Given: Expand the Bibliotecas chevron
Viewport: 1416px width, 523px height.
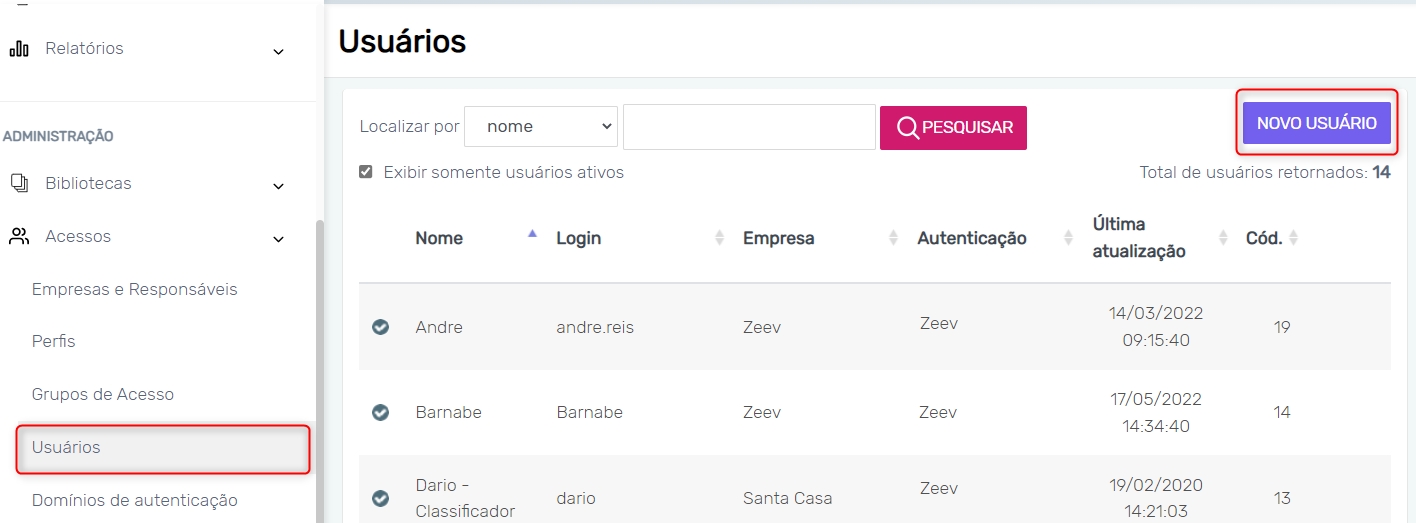Looking at the screenshot, I should click(279, 186).
